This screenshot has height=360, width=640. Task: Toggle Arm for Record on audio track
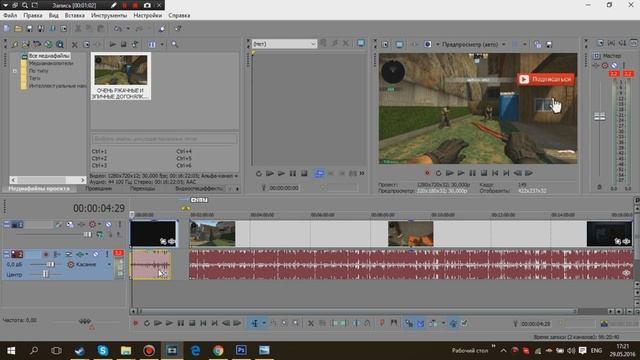pos(46,254)
